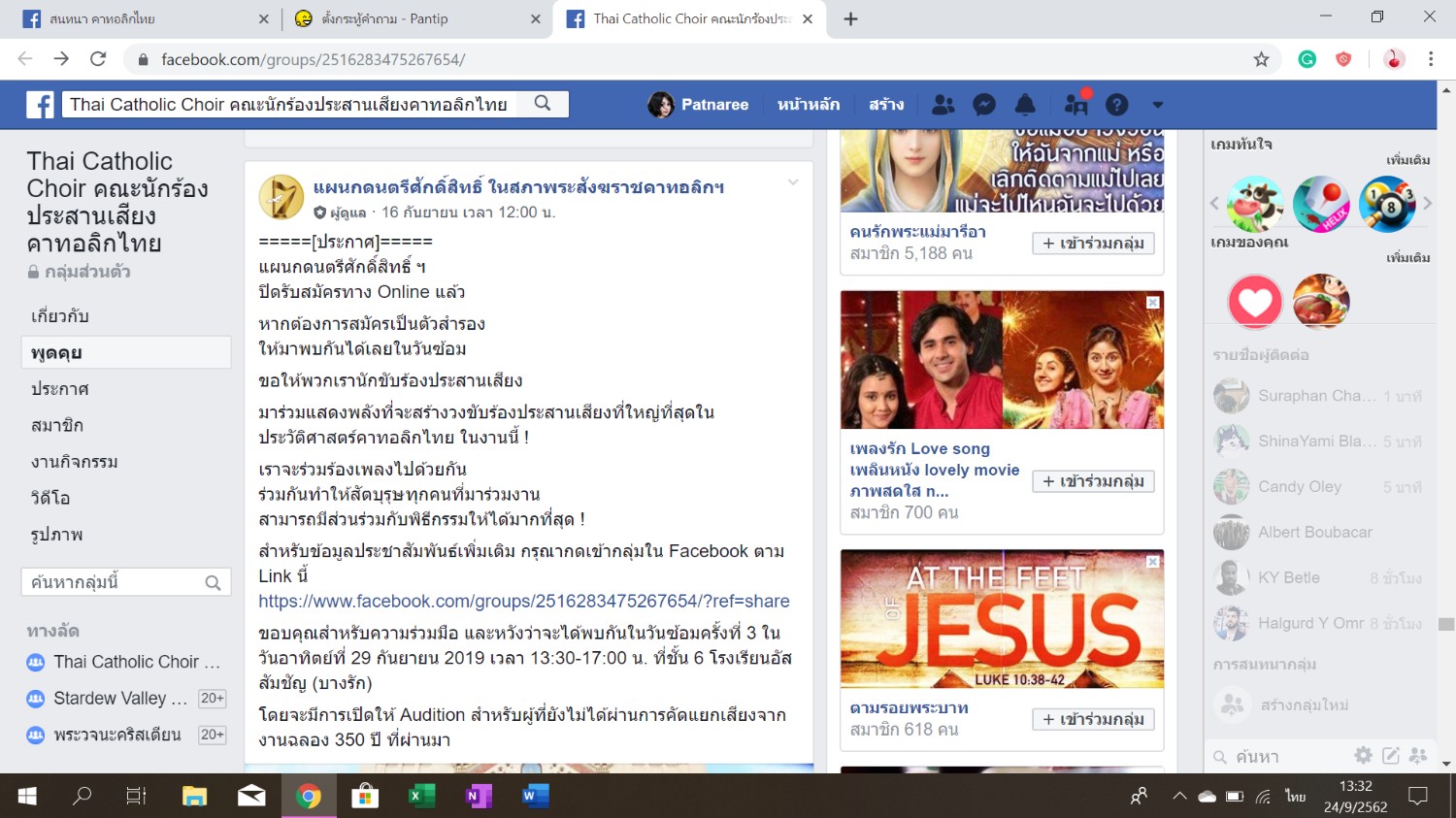Click the scrollbar up arrow

(1446, 90)
